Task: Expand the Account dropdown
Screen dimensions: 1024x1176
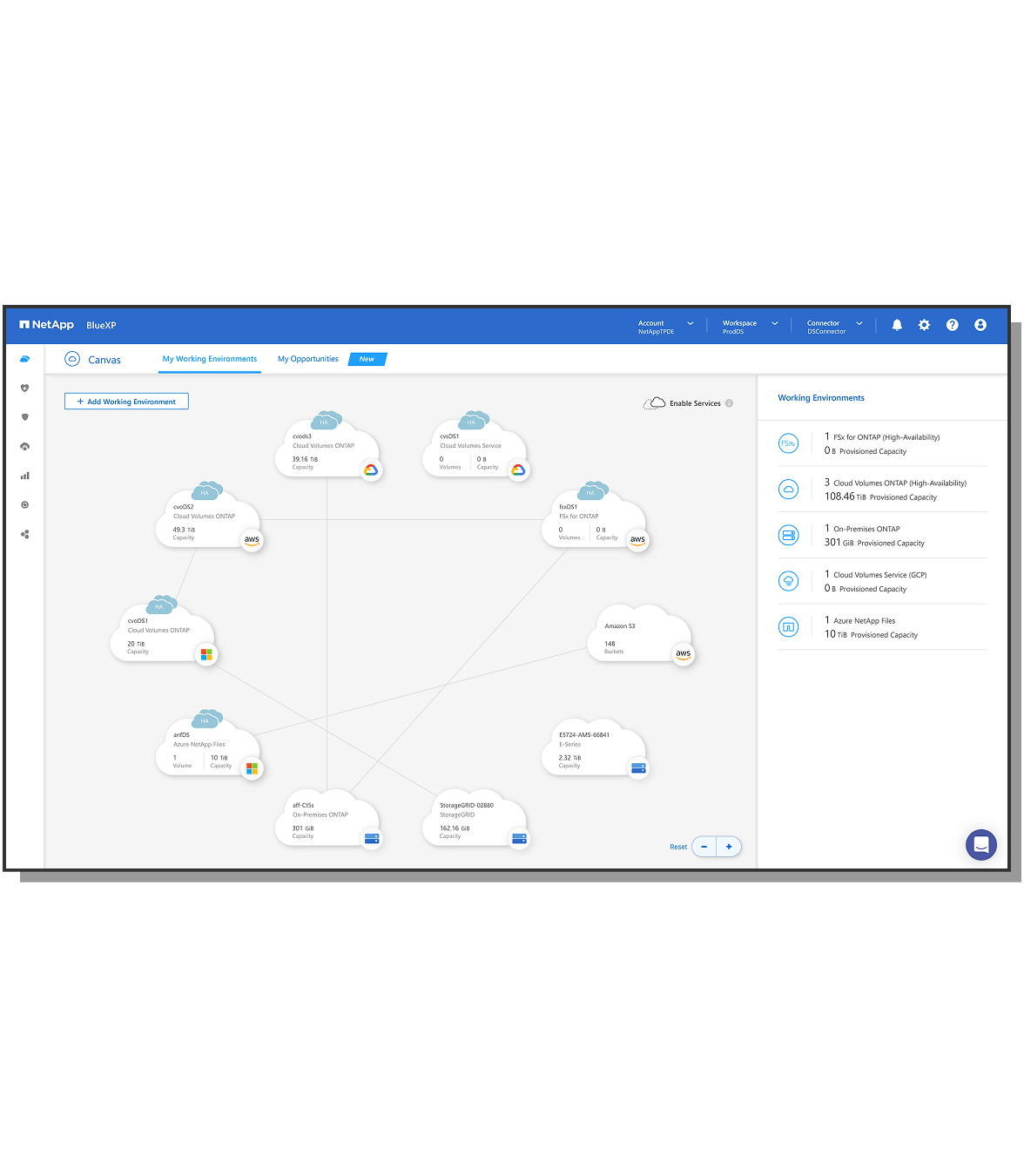Action: click(691, 324)
